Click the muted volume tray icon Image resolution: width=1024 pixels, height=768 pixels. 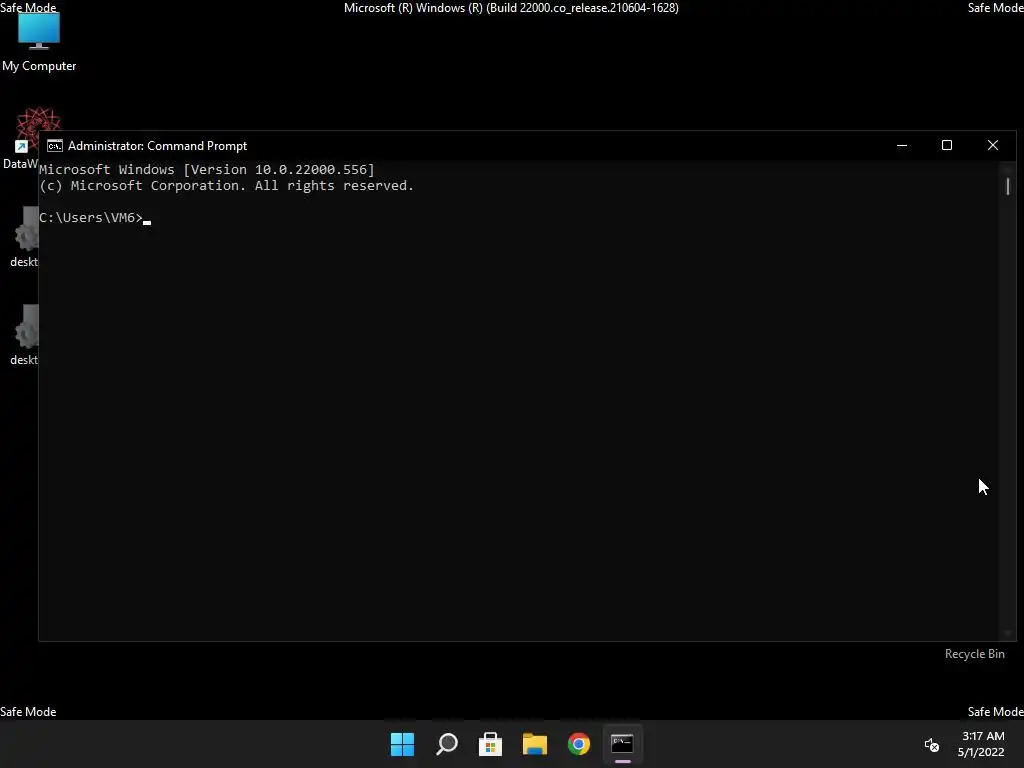(x=932, y=744)
